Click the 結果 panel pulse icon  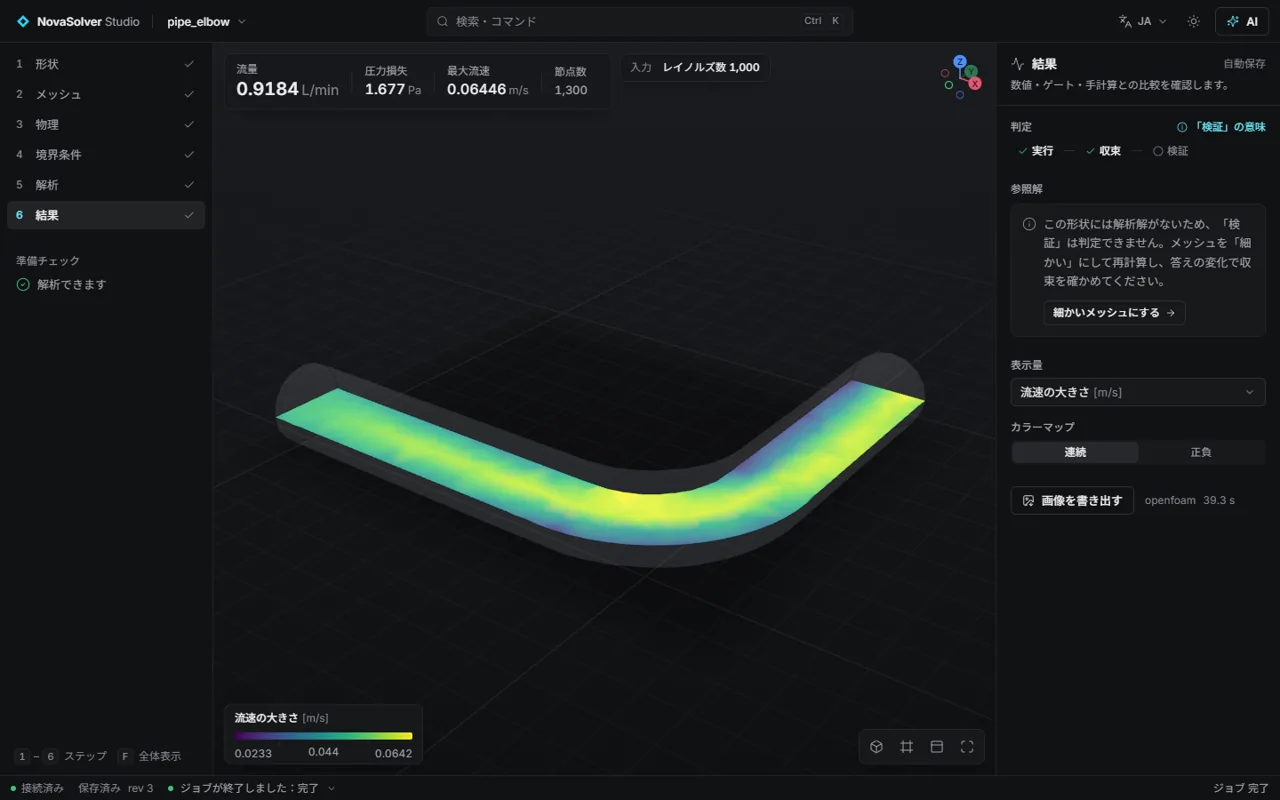click(x=1018, y=64)
